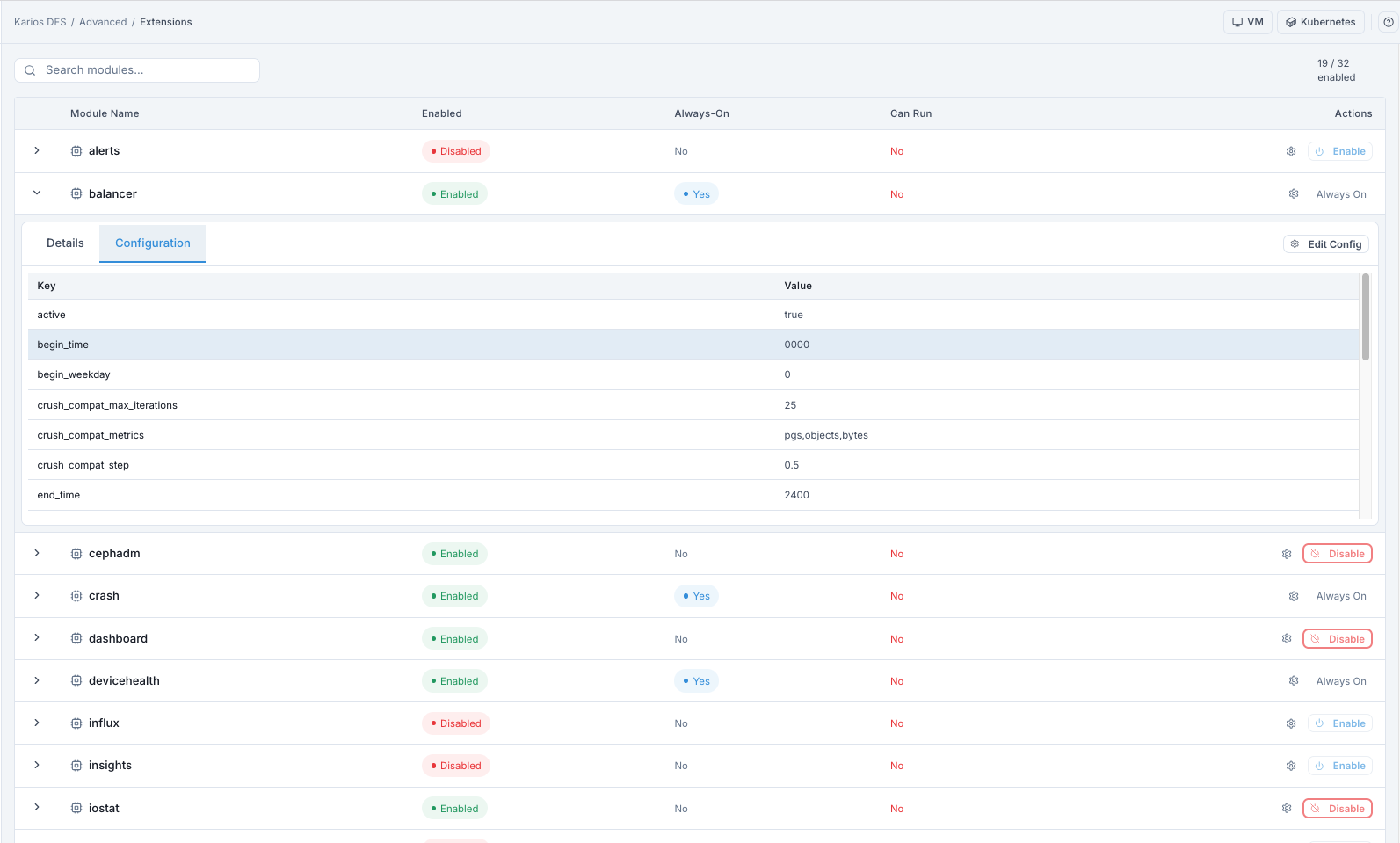Expand the dashboard module row
The image size is (1400, 843).
[x=37, y=637]
